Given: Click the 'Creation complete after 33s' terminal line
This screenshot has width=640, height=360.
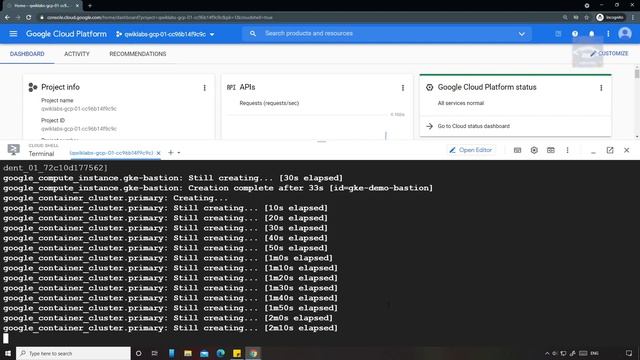Looking at the screenshot, I should click(x=218, y=188).
